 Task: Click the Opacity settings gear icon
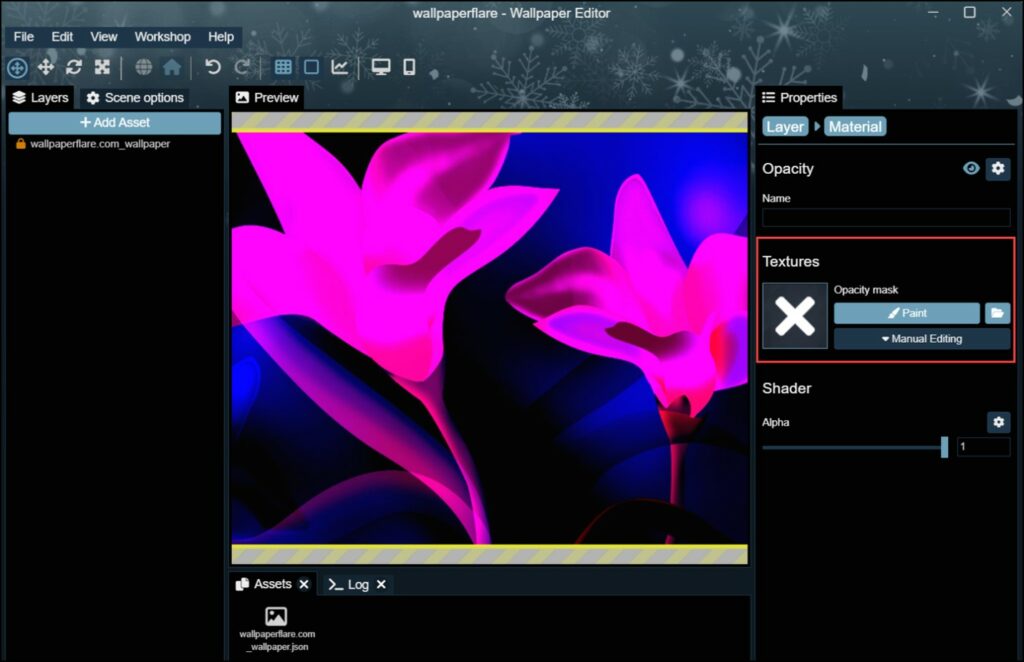[x=998, y=169]
